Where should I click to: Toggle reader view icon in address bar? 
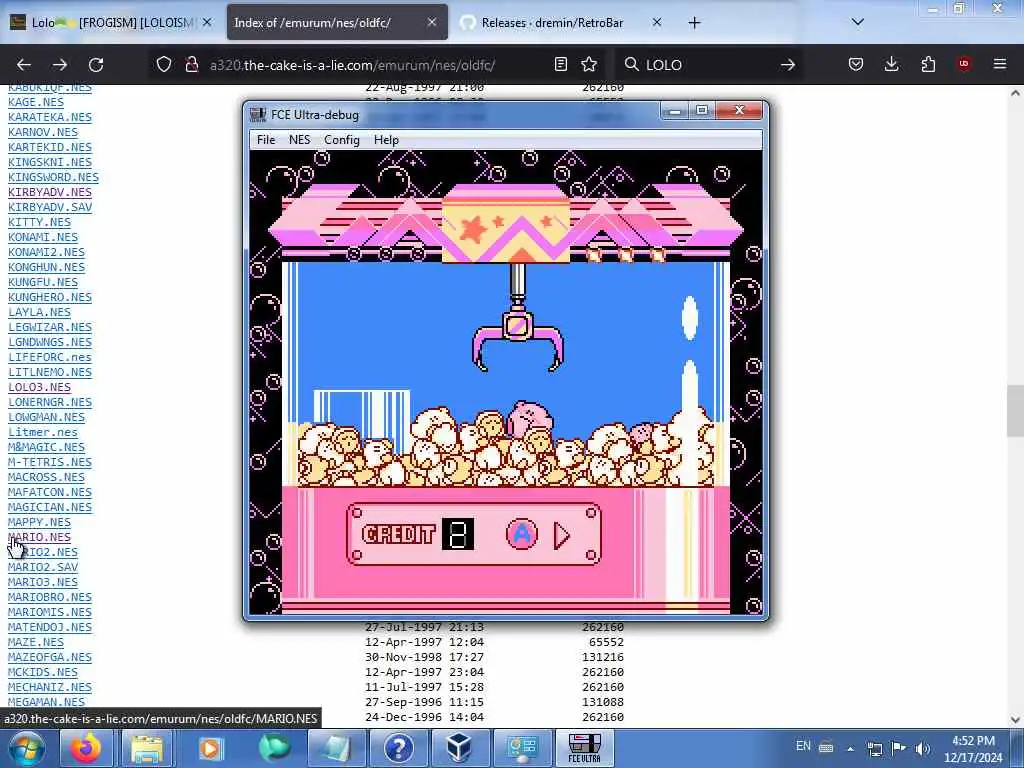pos(560,64)
